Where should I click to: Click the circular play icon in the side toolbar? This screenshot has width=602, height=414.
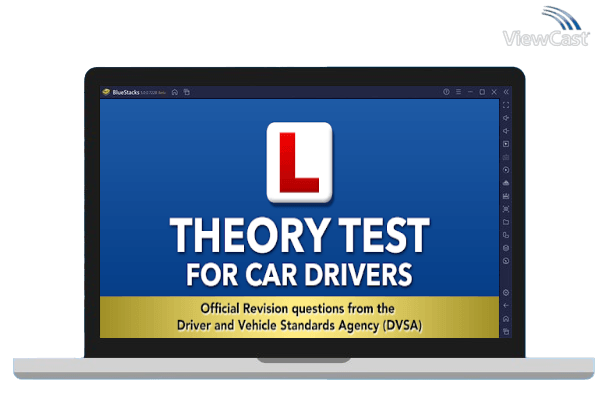pos(506,170)
